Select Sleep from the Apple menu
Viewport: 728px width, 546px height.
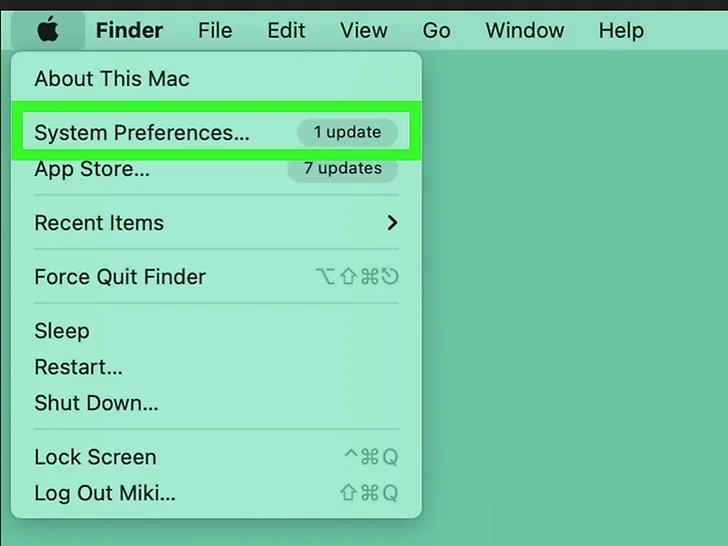tap(216, 331)
